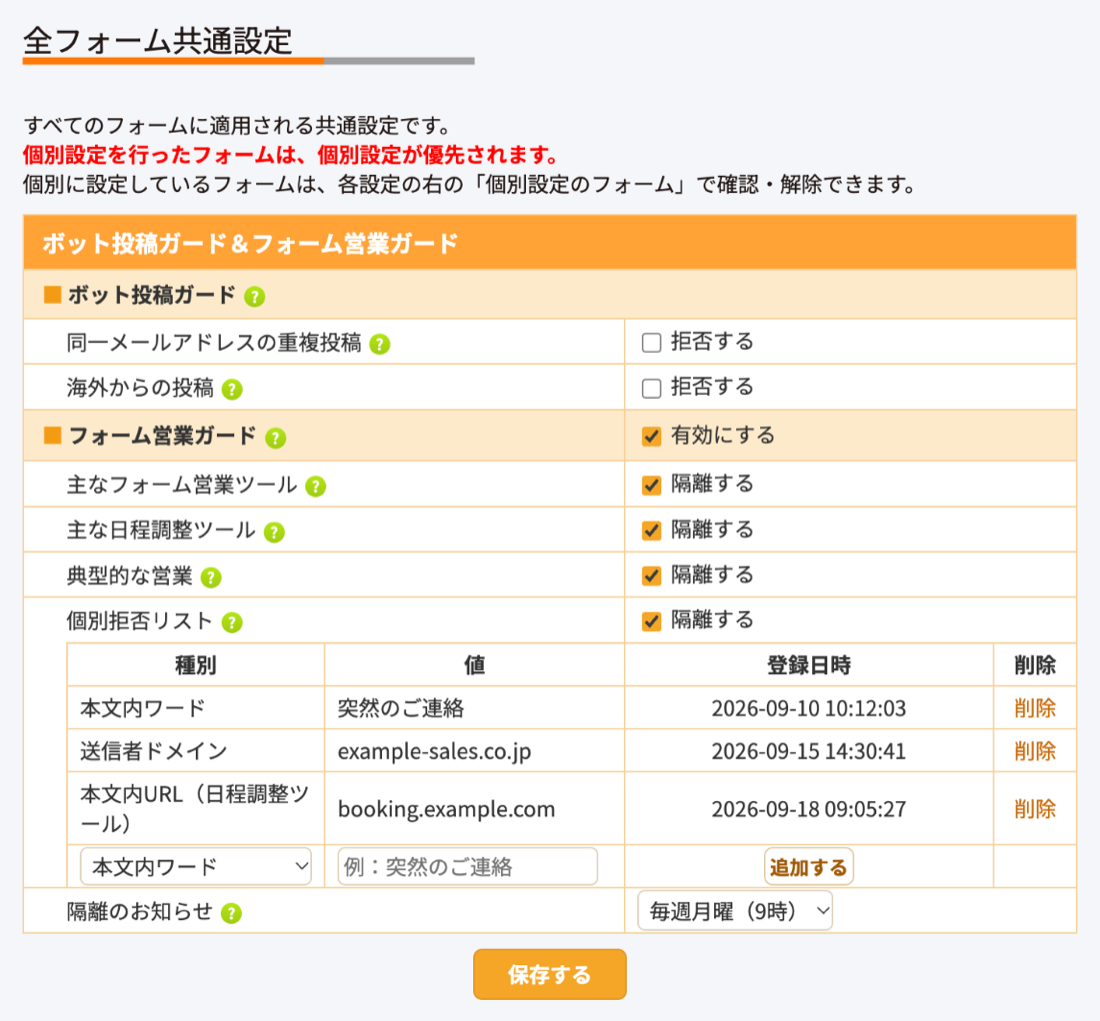Viewport: 1100px width, 1021px height.
Task: Open help icon for 個別拒否リスト
Action: (232, 622)
